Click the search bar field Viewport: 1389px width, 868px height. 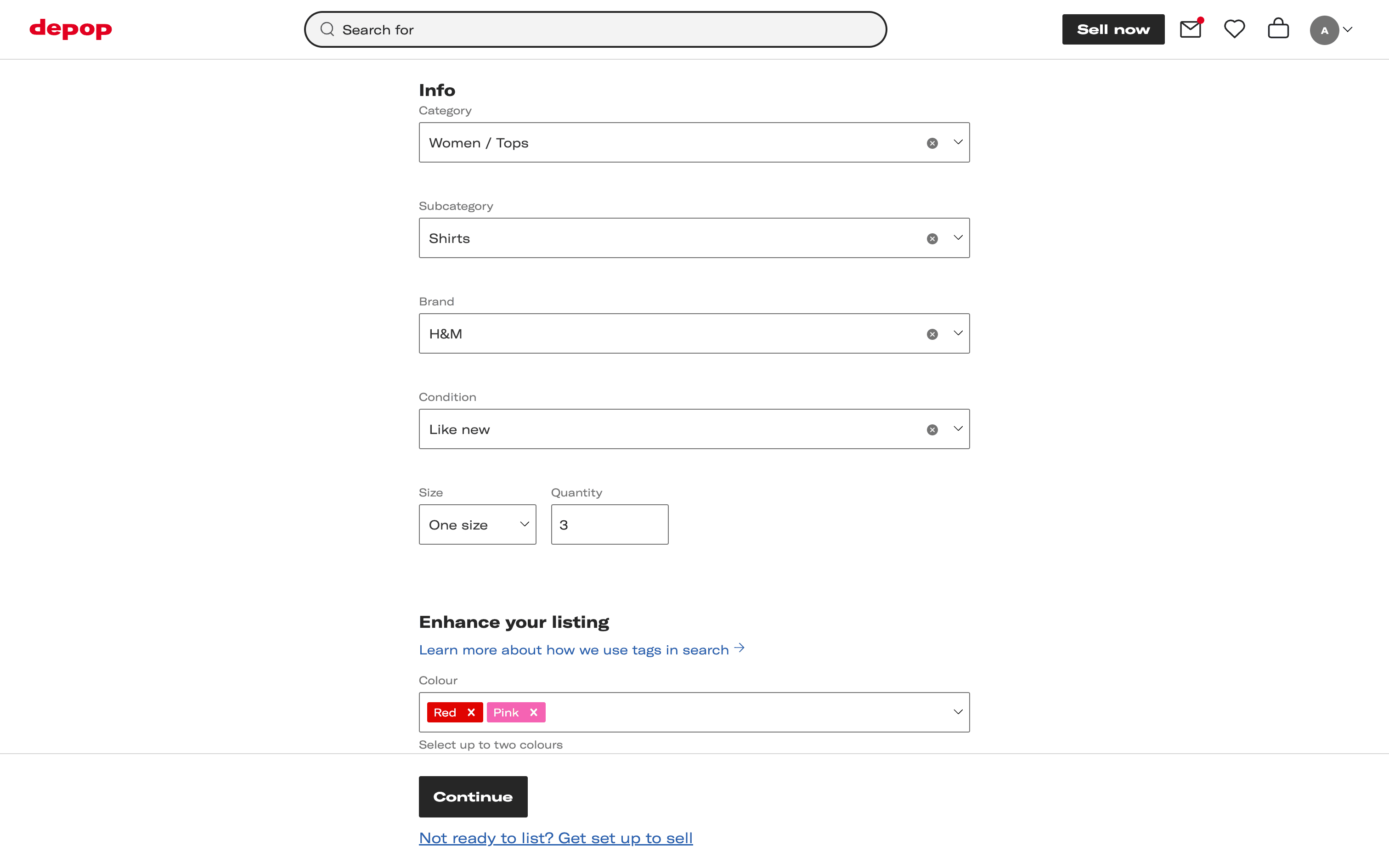[x=595, y=30]
